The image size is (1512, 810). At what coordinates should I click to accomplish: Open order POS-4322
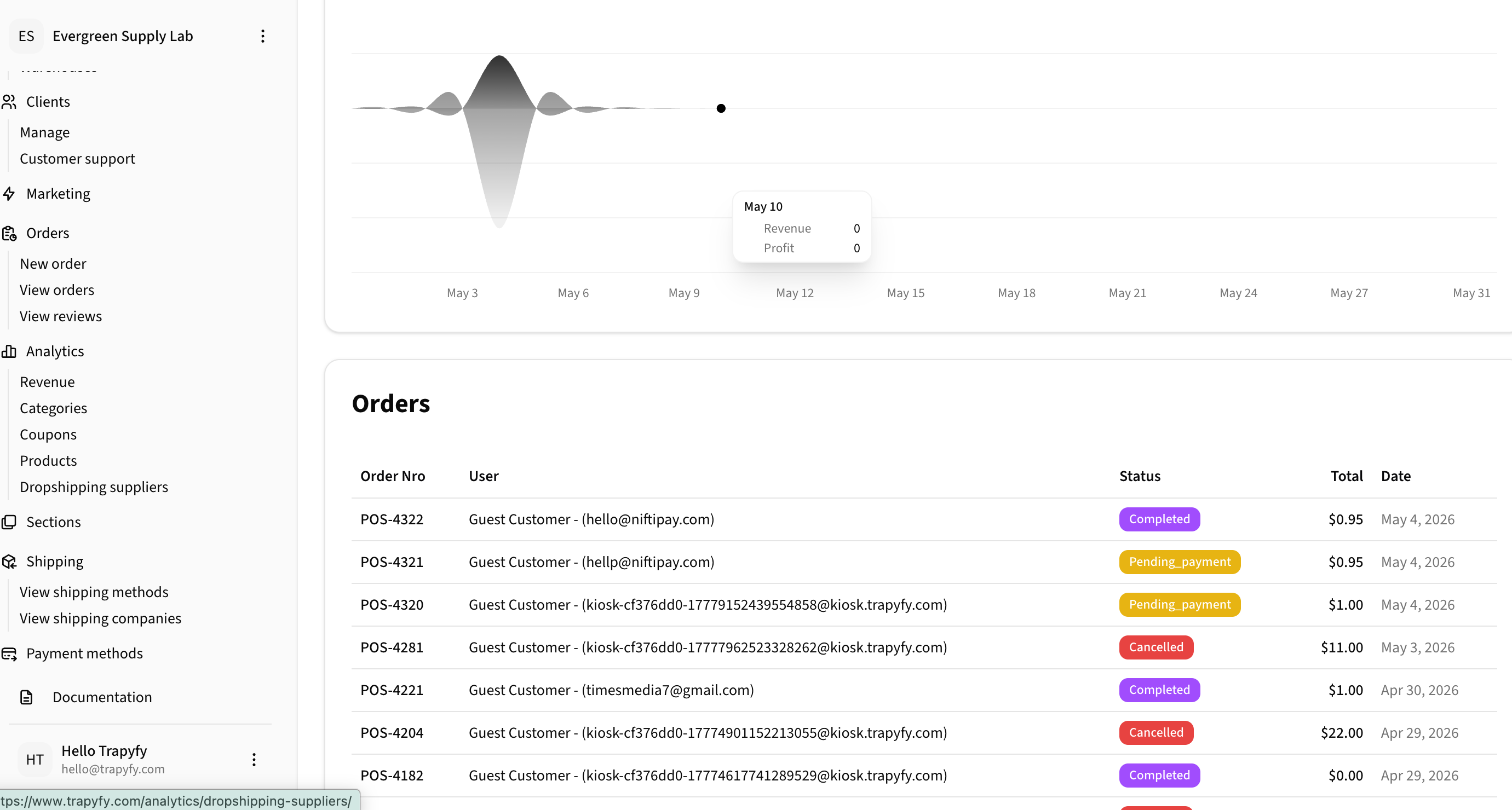pos(392,520)
